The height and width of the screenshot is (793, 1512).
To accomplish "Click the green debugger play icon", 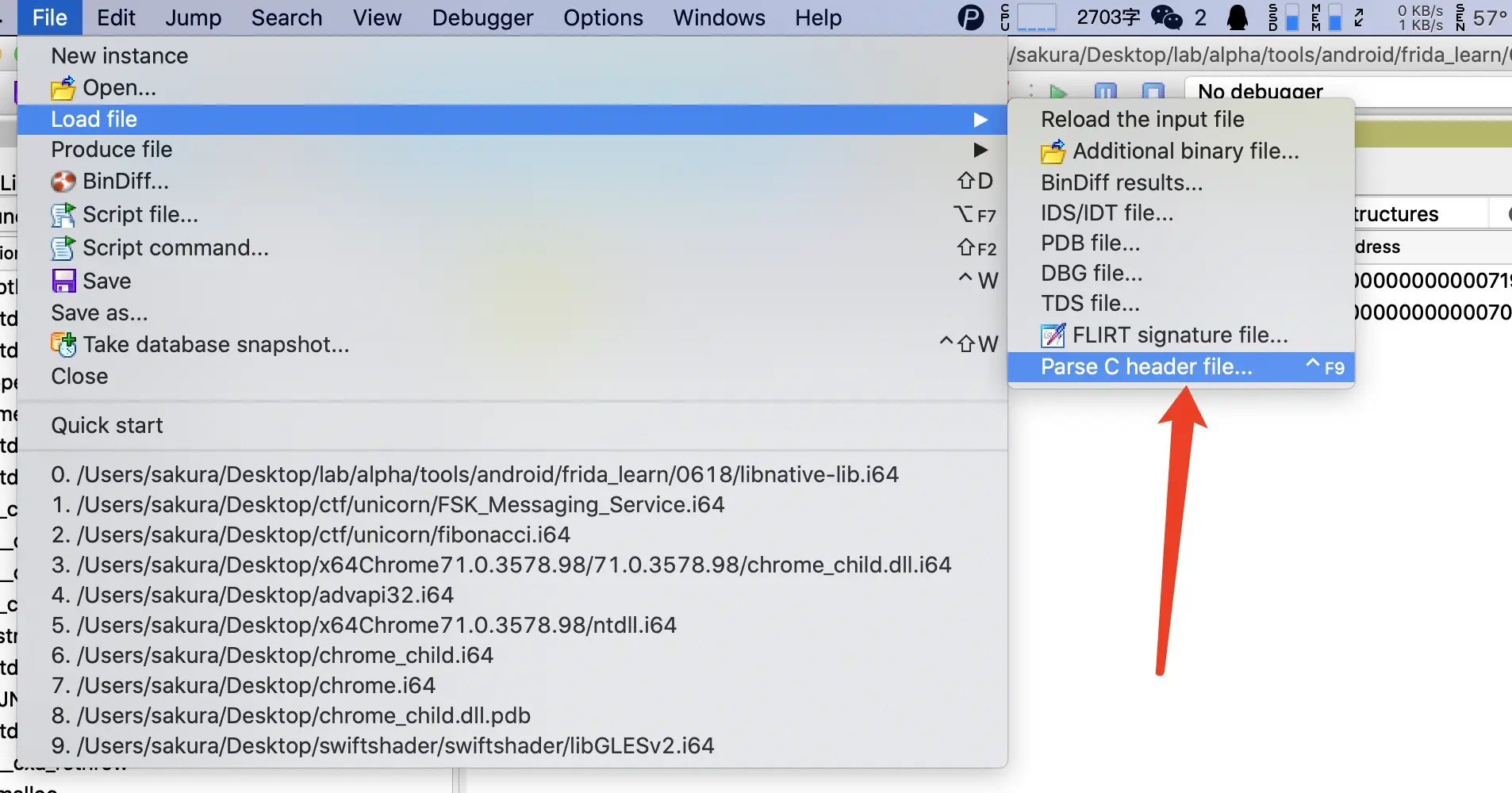I will (x=1057, y=92).
